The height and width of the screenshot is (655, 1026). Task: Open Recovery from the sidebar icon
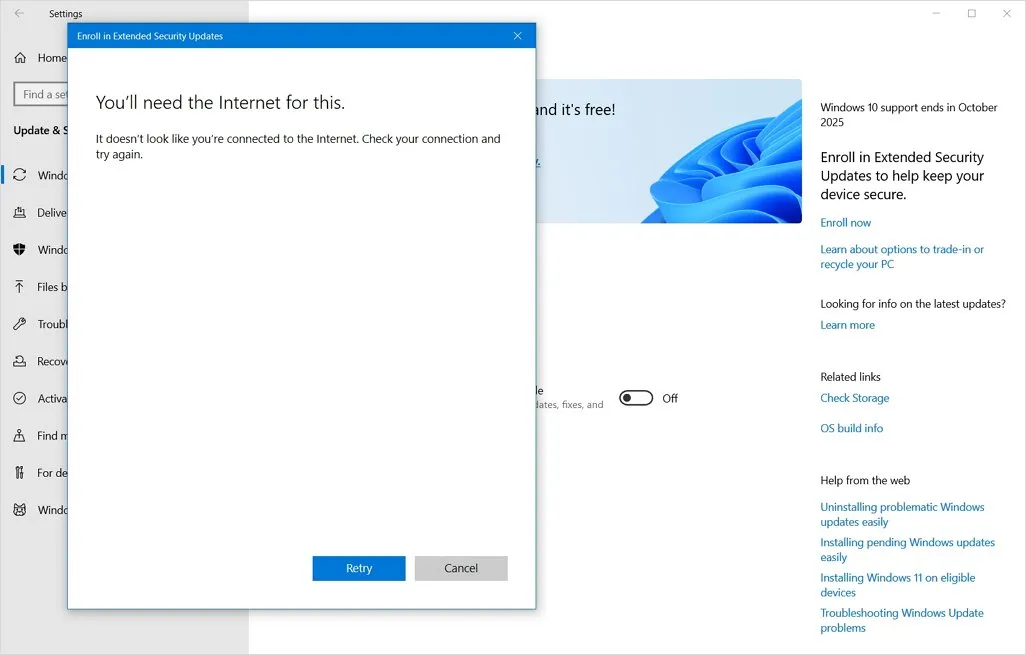(x=20, y=361)
